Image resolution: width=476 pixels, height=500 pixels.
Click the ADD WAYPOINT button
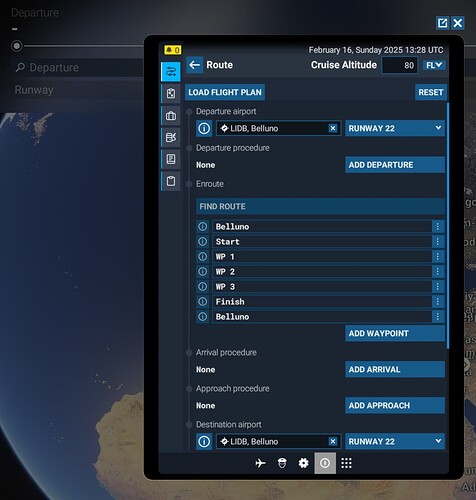click(x=395, y=333)
